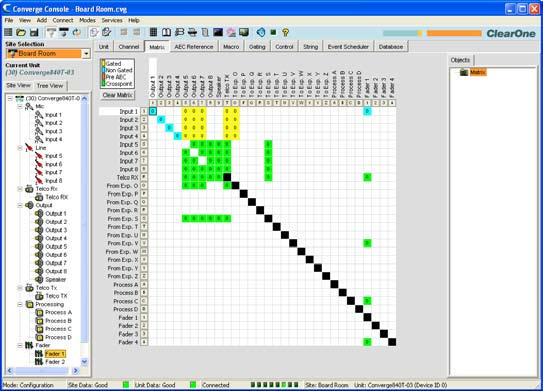Viewport: 543px width, 391px height.
Task: Click the circular refresh arrows toolbar icon
Action: tap(77, 33)
